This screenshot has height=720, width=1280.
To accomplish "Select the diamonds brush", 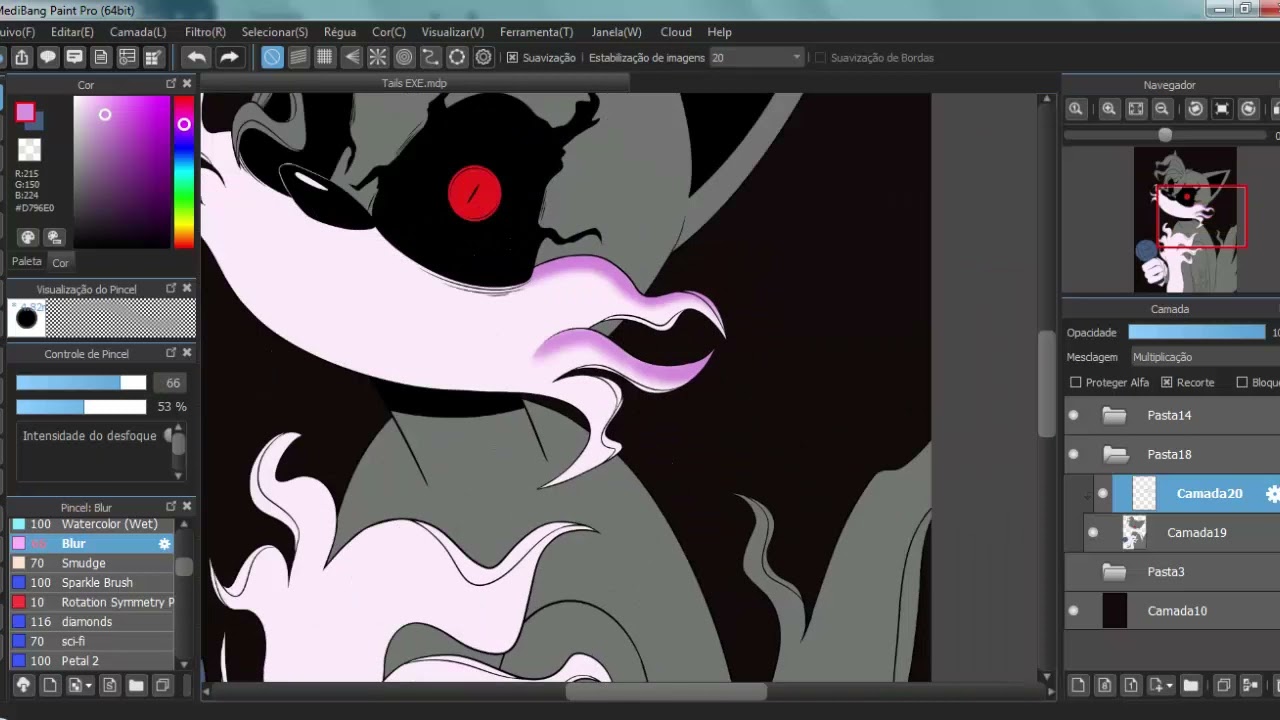I will point(92,622).
